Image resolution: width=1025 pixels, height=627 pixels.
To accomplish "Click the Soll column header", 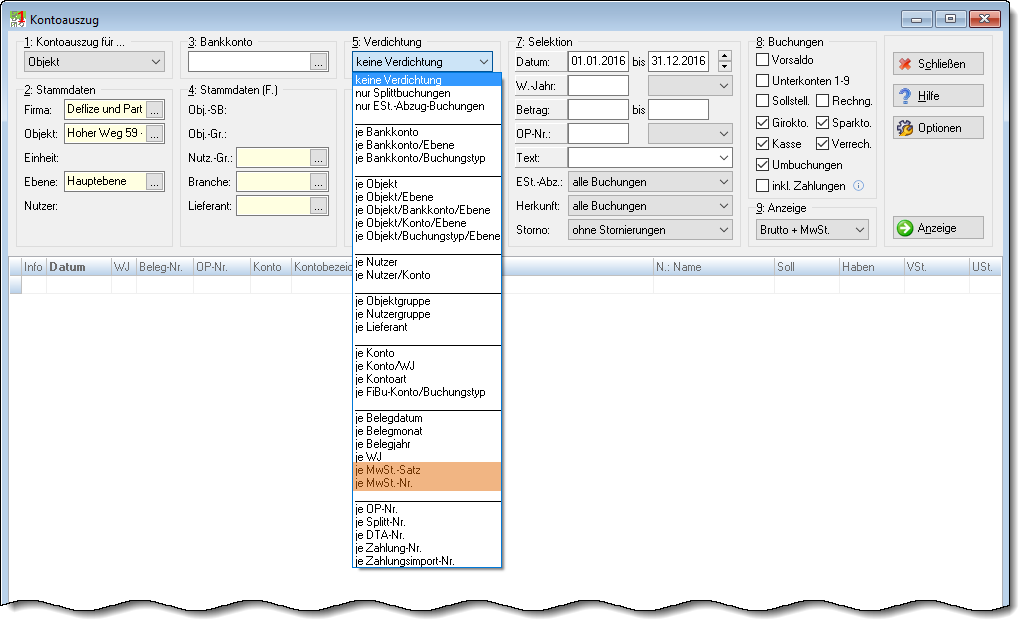I will click(806, 267).
